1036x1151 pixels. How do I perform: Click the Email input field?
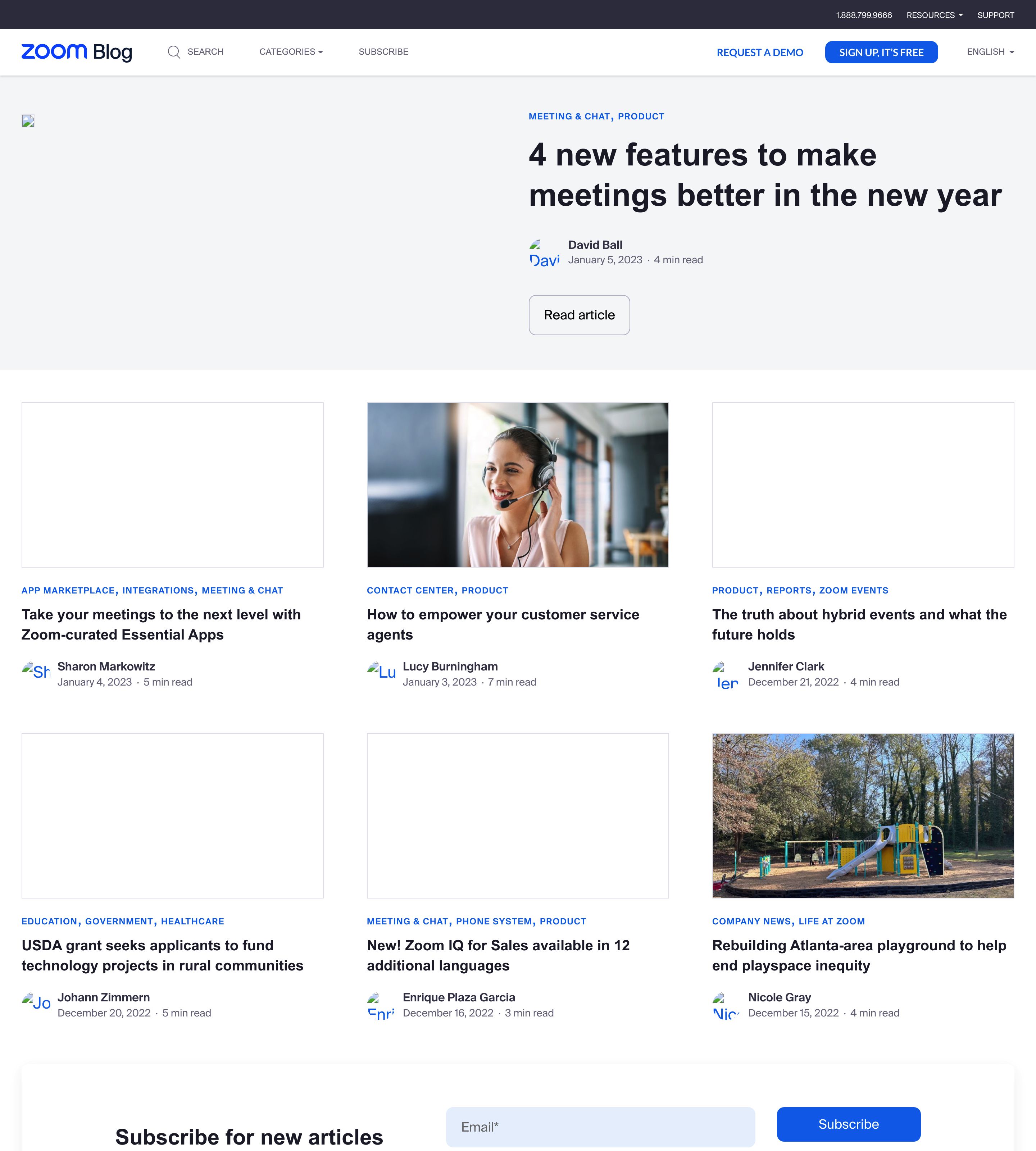(x=600, y=1127)
